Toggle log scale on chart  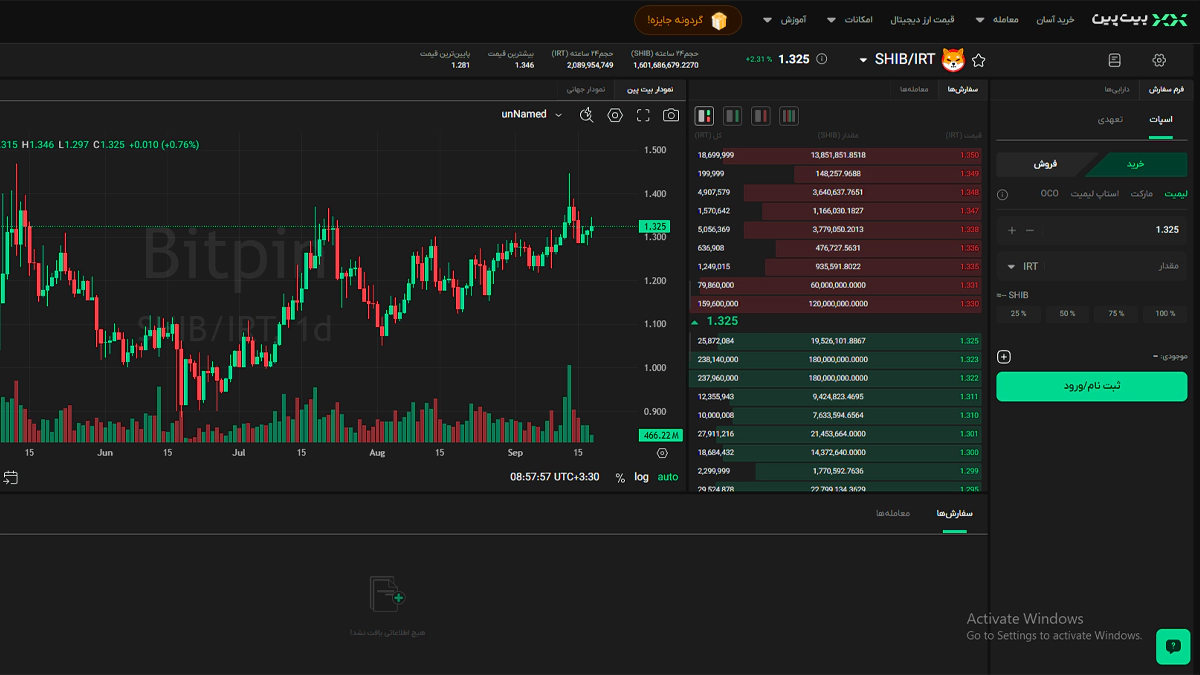coord(641,477)
